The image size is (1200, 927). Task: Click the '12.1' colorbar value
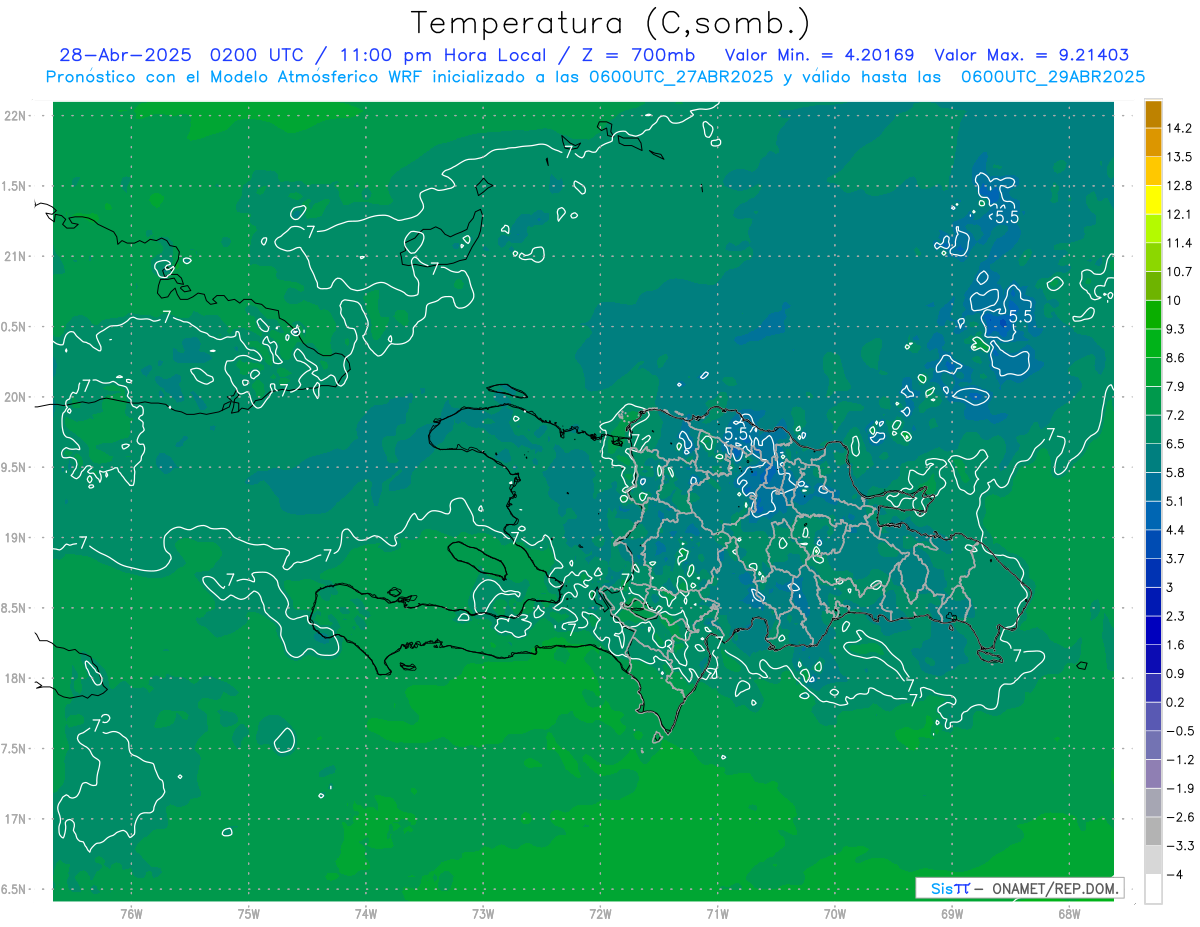(x=1180, y=214)
